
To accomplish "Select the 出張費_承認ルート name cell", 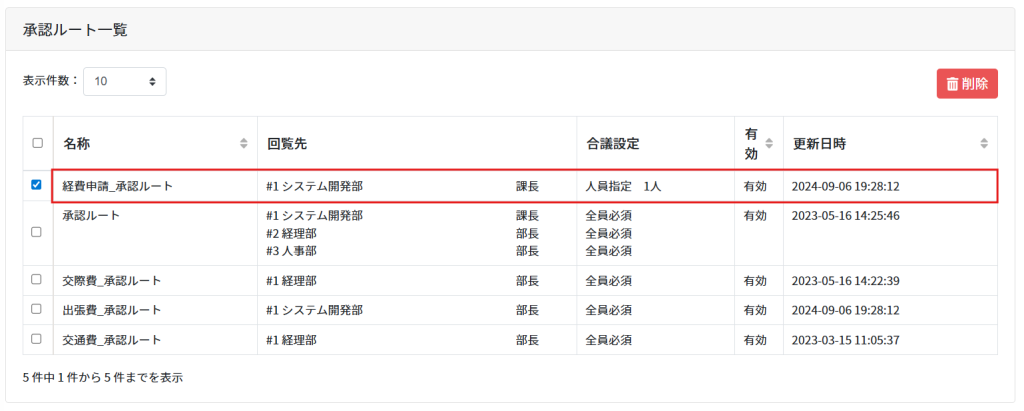I will [x=112, y=310].
